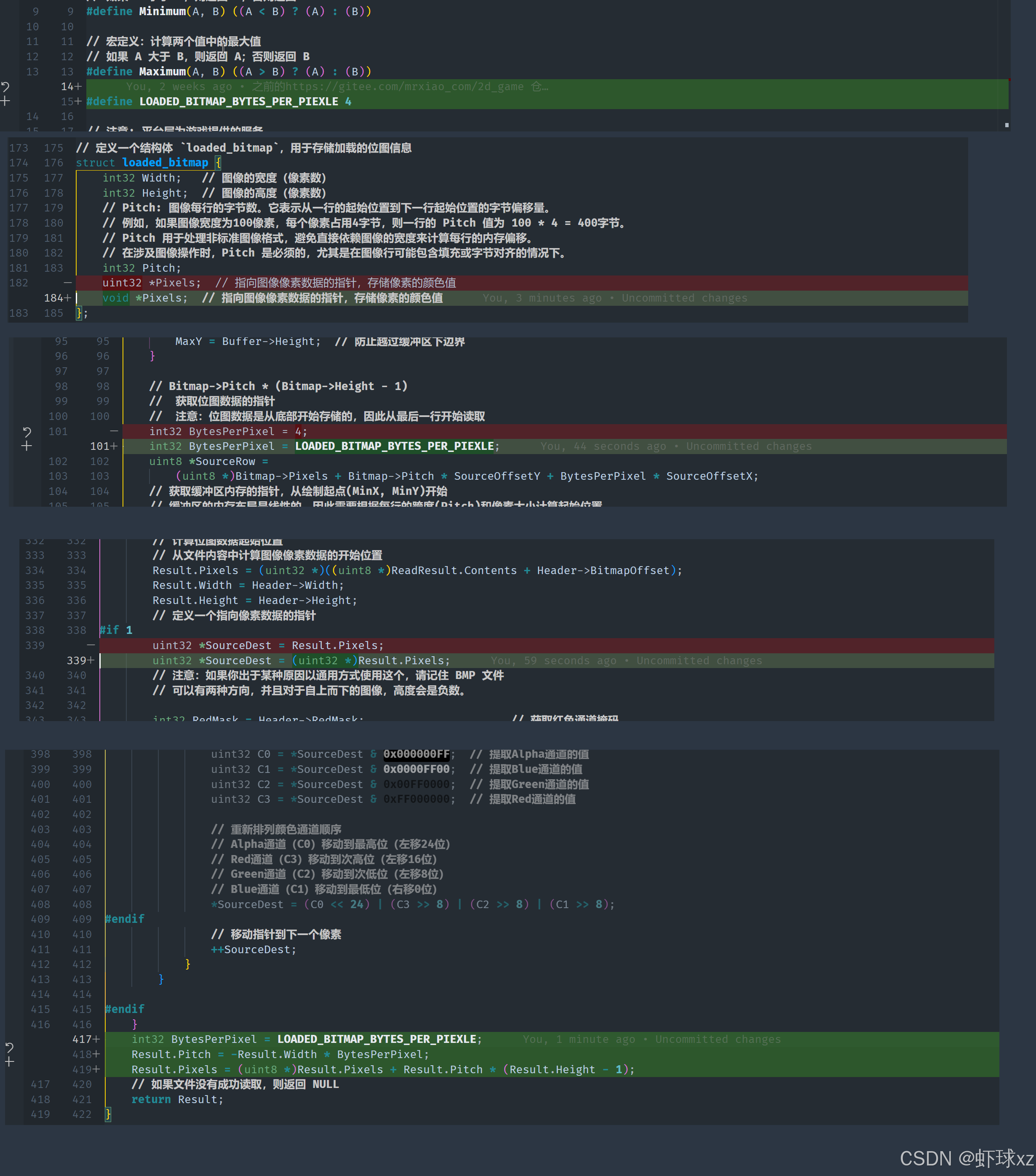
Task: Click the int32 Height; member line
Action: click(x=145, y=193)
